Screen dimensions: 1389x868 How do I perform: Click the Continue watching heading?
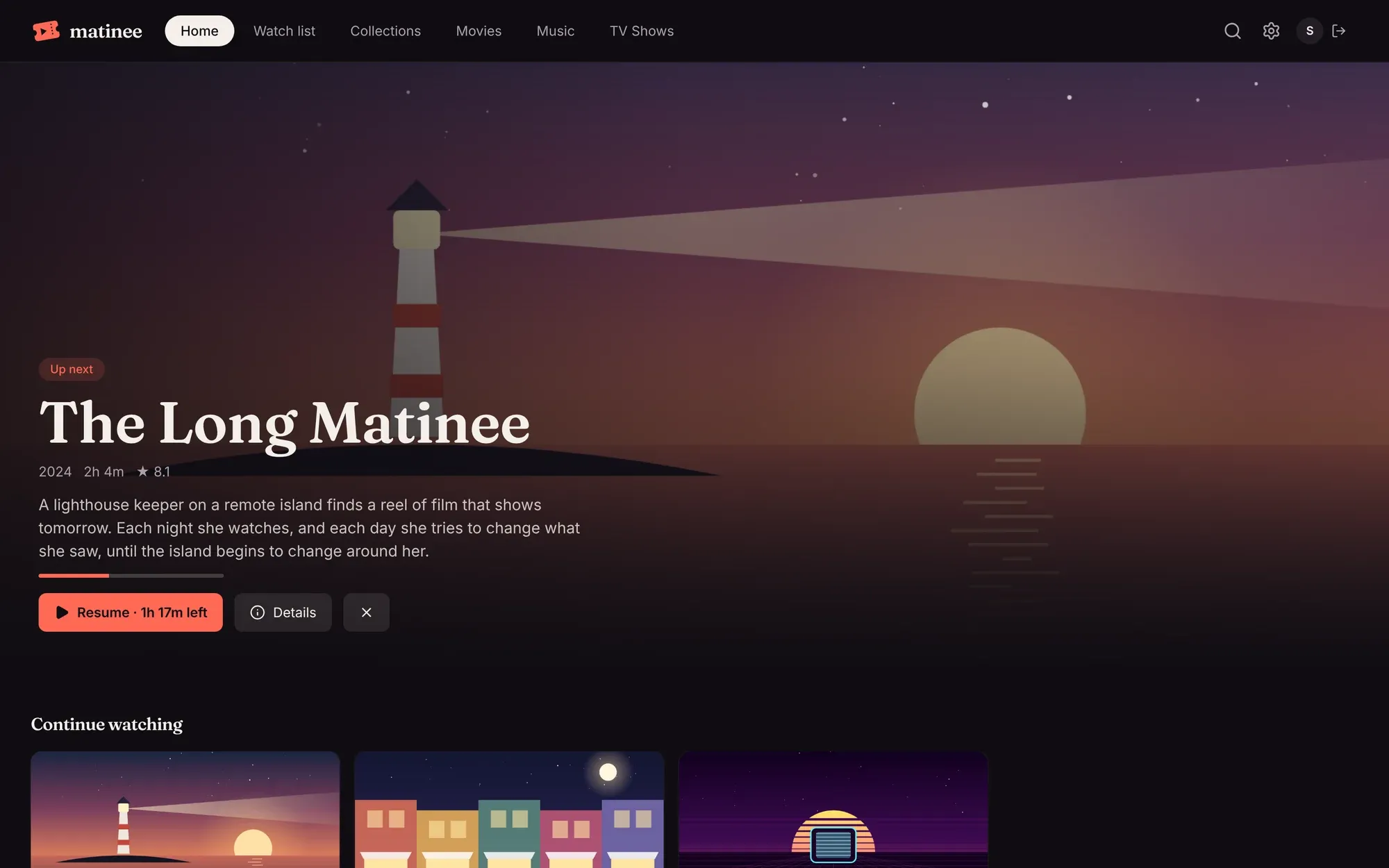107,724
